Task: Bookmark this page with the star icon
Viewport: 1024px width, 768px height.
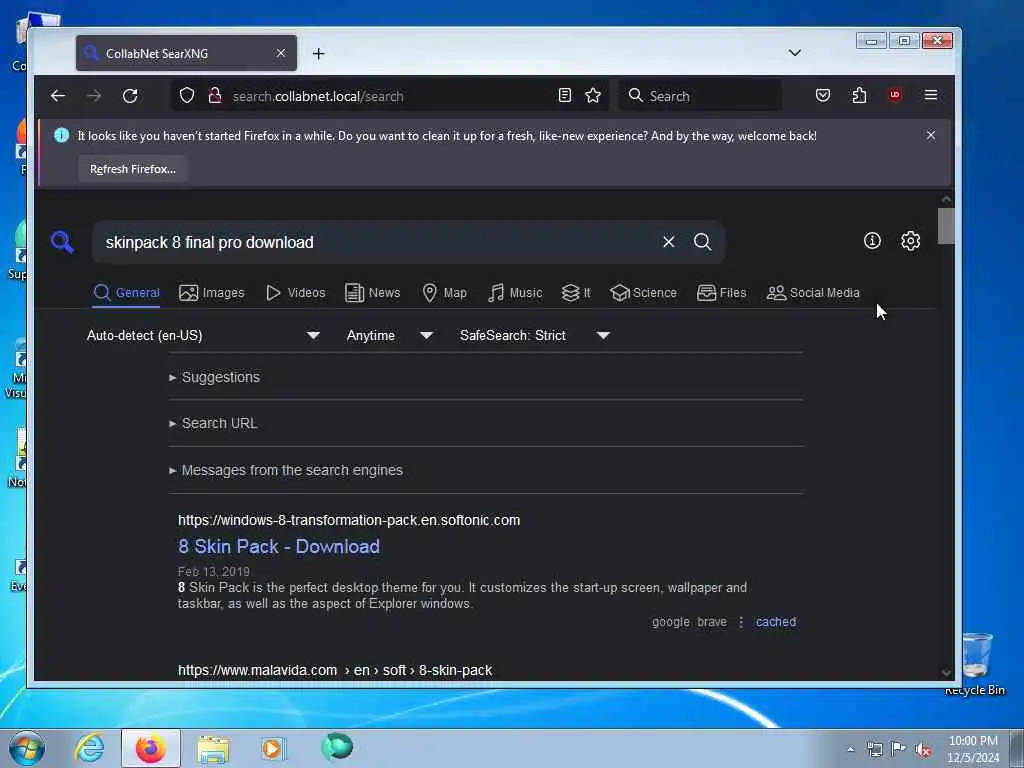Action: pos(593,96)
